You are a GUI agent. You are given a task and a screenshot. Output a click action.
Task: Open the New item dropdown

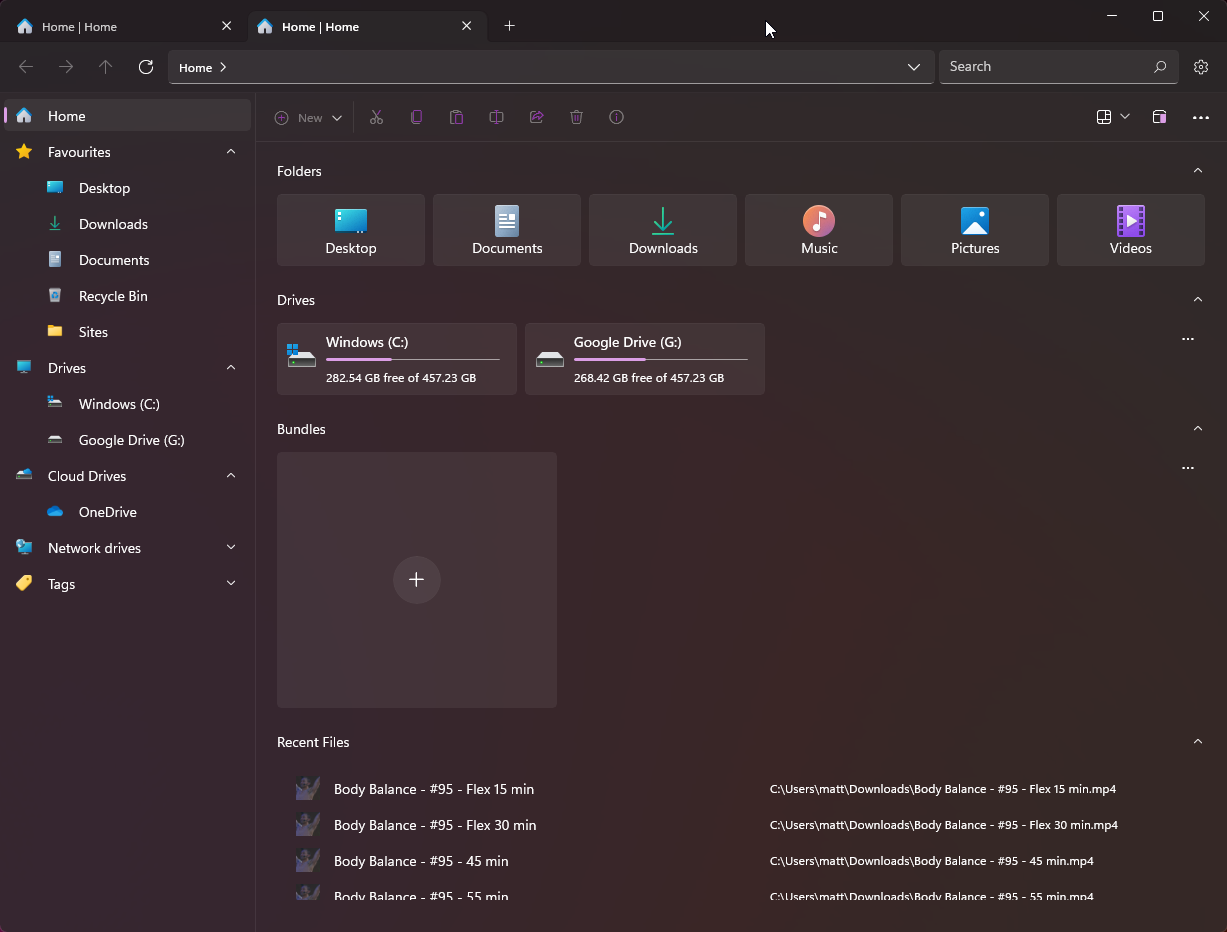(309, 117)
